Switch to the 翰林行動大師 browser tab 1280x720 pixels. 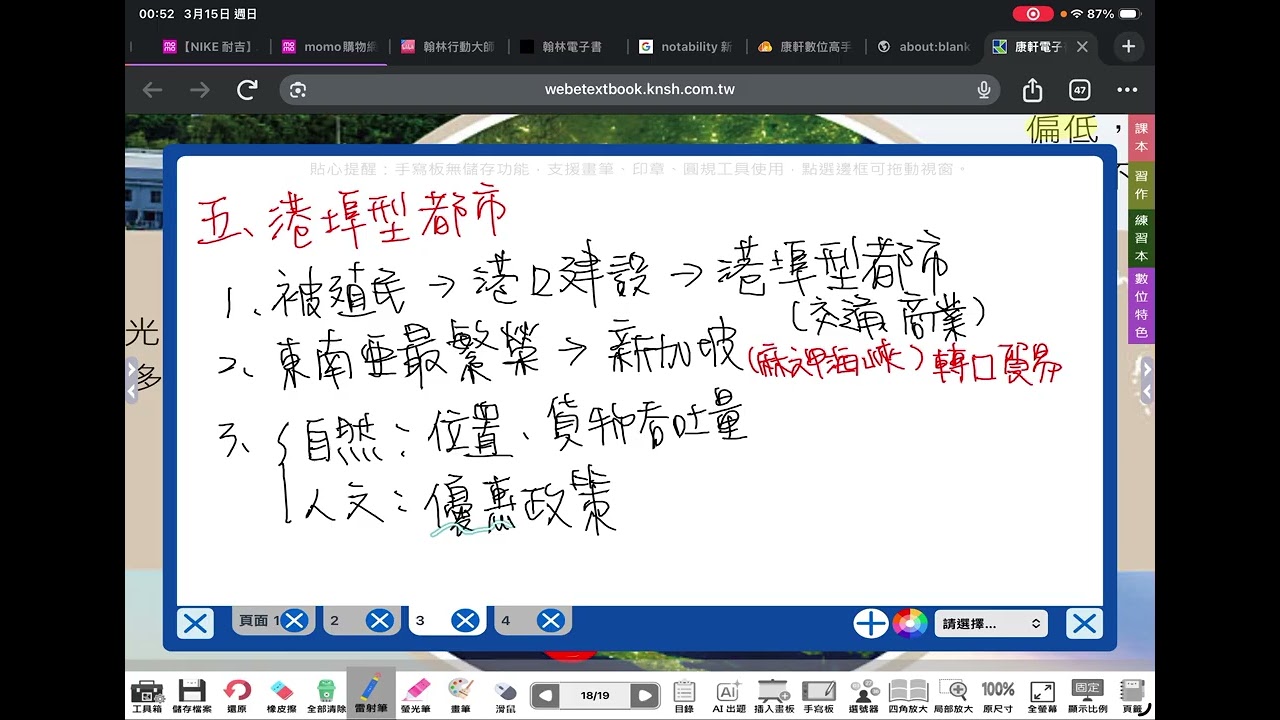(x=447, y=46)
